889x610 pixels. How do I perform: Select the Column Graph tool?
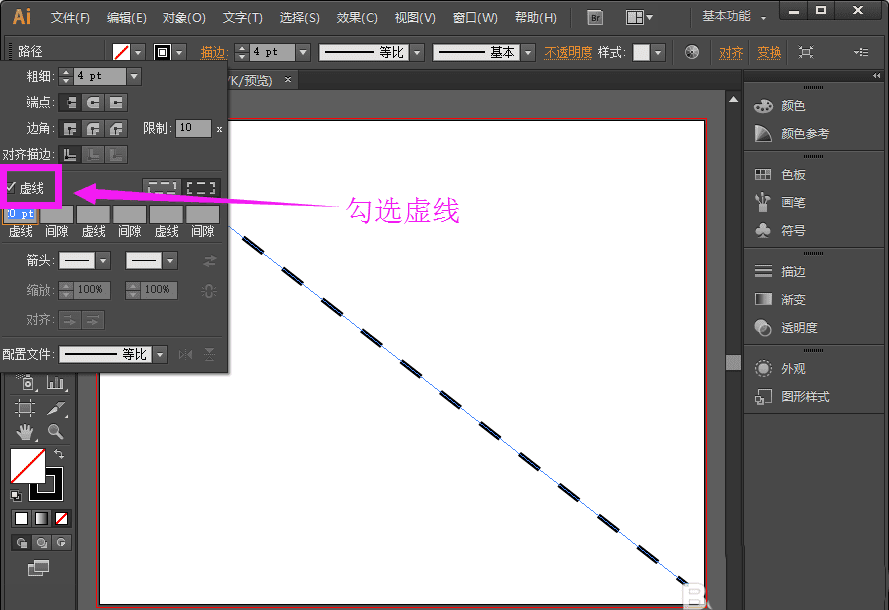(x=56, y=383)
